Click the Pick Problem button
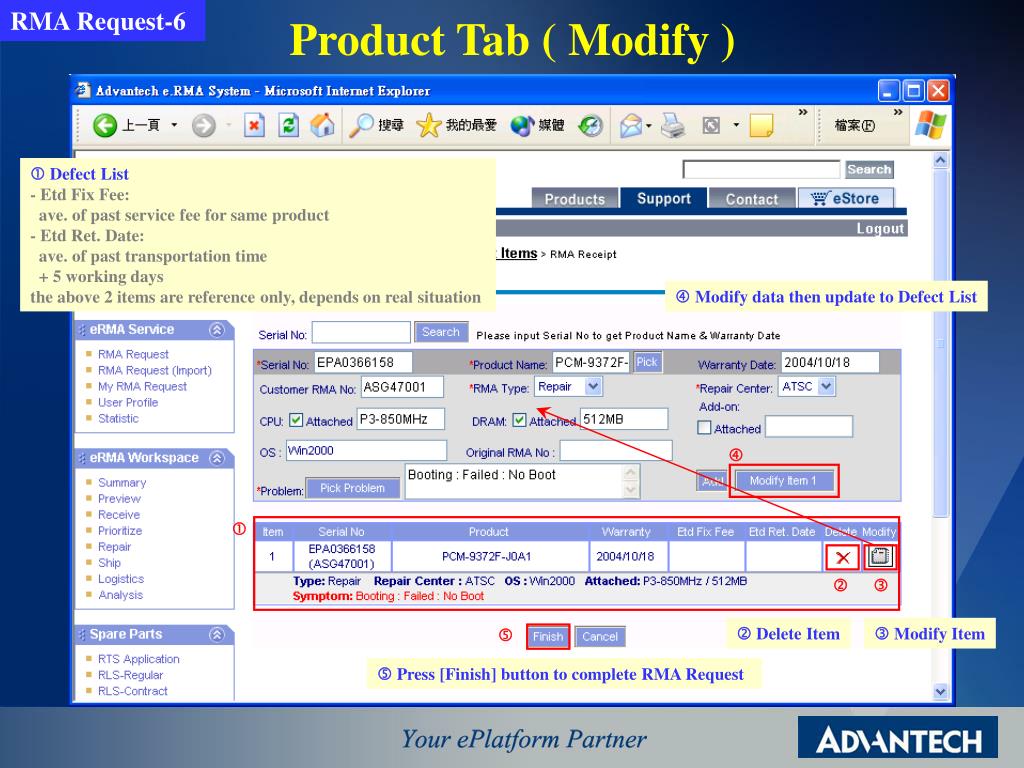This screenshot has height=768, width=1024. tap(352, 488)
